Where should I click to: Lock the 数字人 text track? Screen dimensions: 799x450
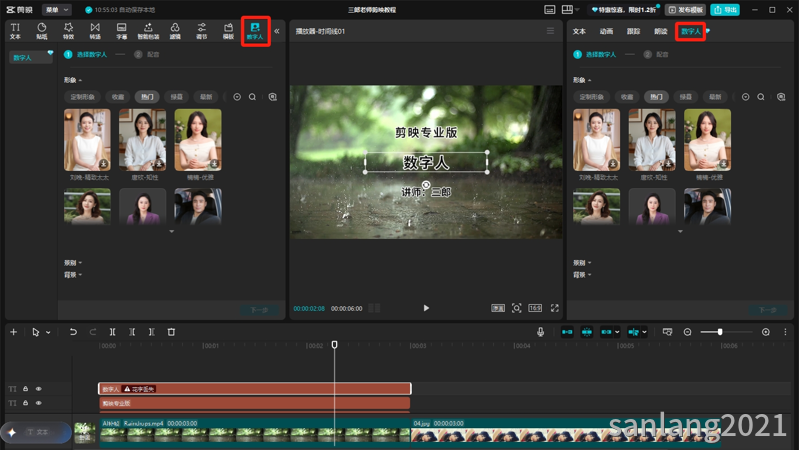pos(25,389)
